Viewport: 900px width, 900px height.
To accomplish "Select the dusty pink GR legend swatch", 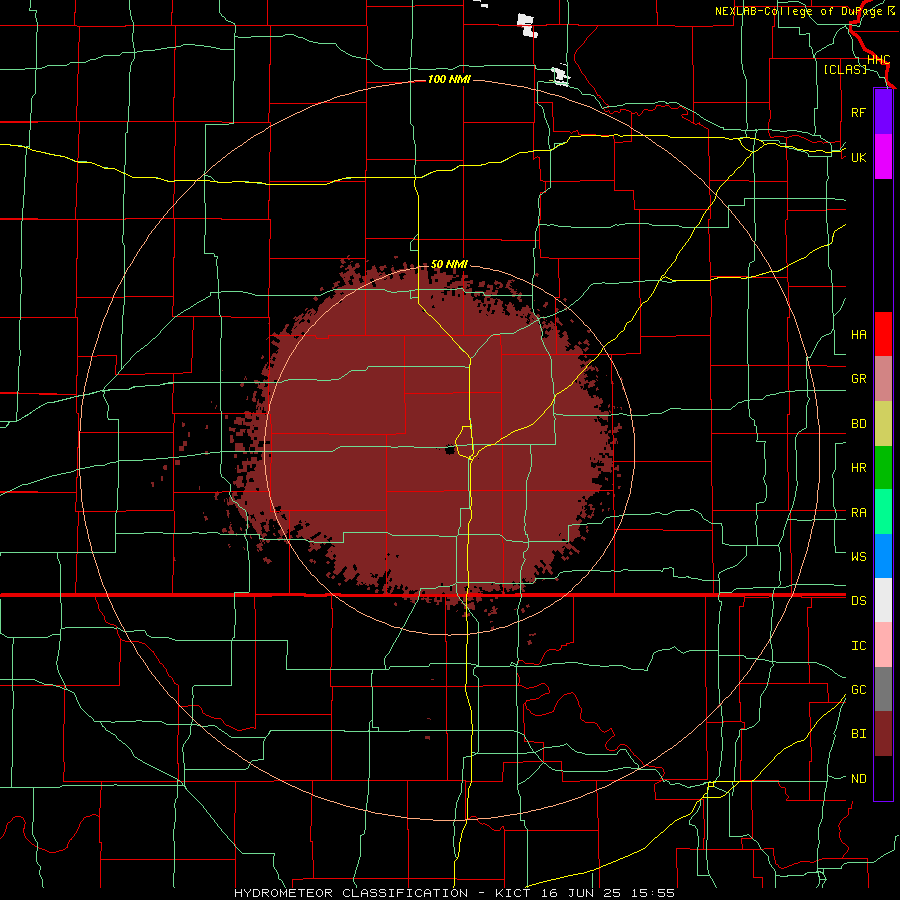I will [883, 379].
